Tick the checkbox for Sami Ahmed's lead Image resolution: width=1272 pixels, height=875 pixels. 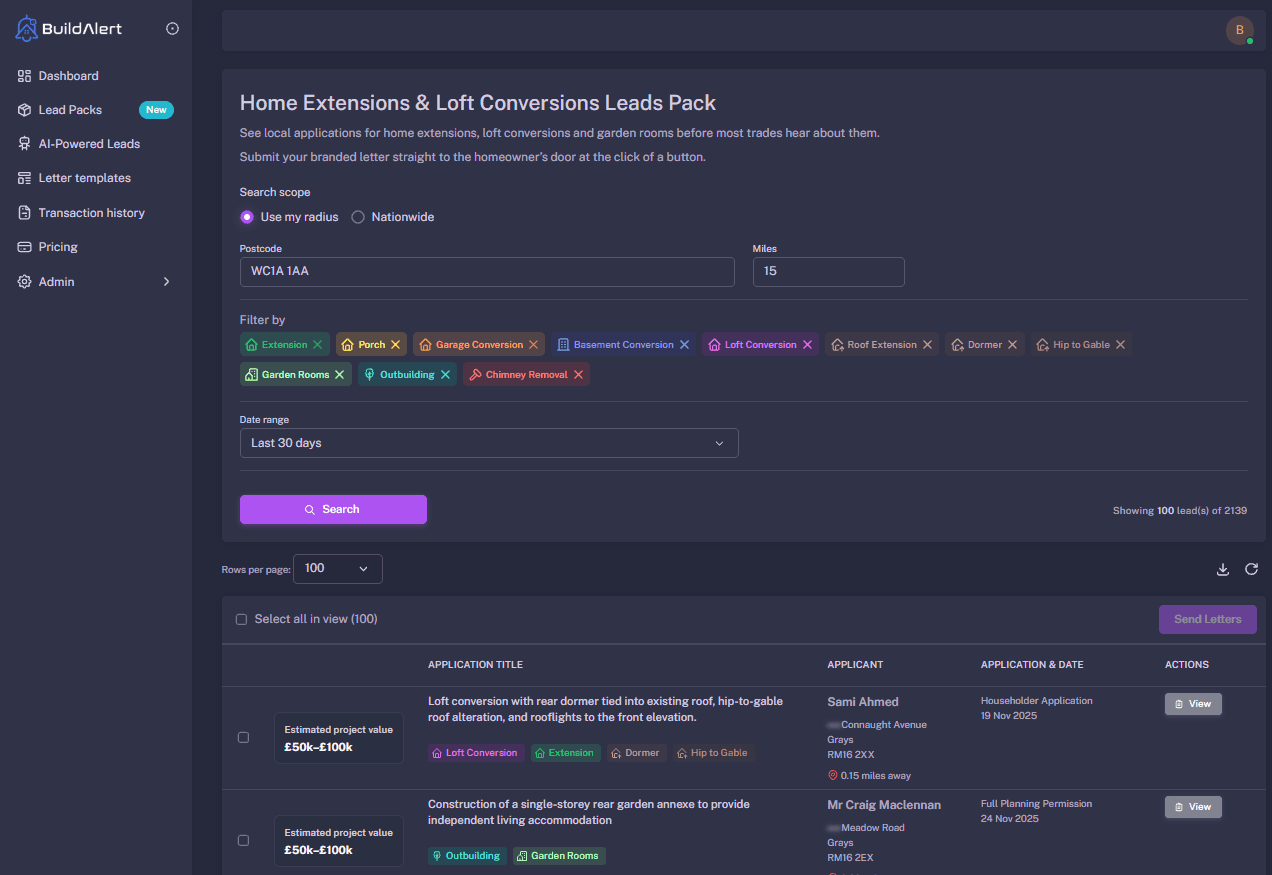click(243, 737)
